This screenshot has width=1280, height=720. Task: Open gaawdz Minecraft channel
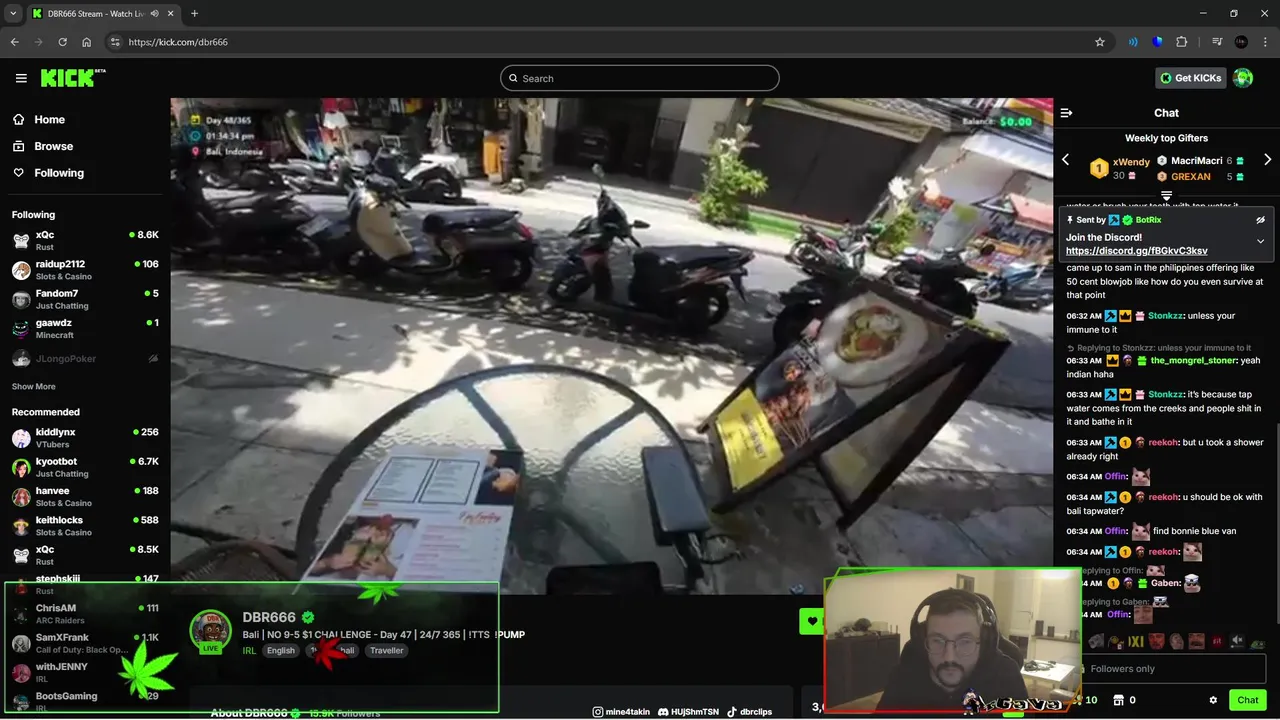pos(85,328)
